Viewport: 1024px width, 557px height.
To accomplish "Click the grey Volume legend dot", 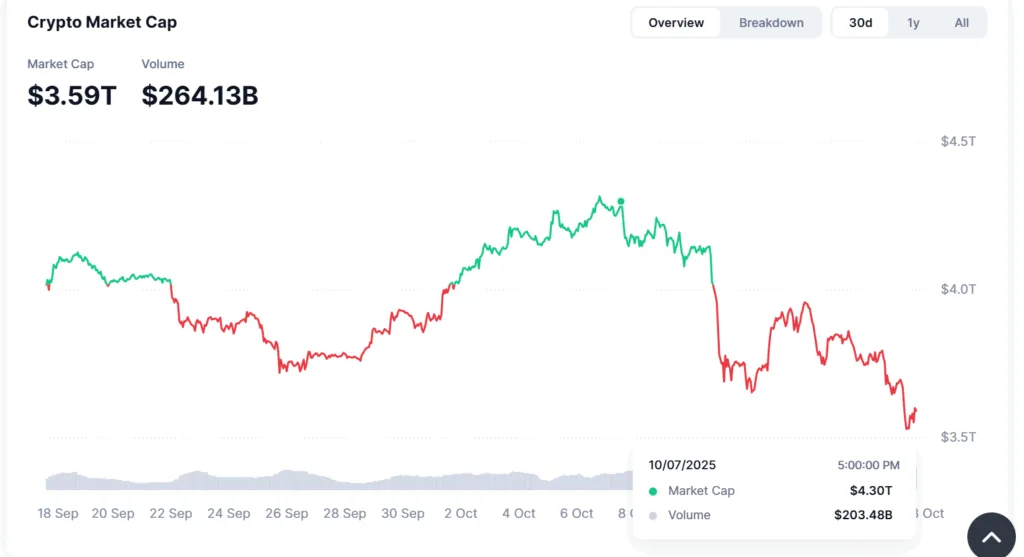I will [653, 515].
